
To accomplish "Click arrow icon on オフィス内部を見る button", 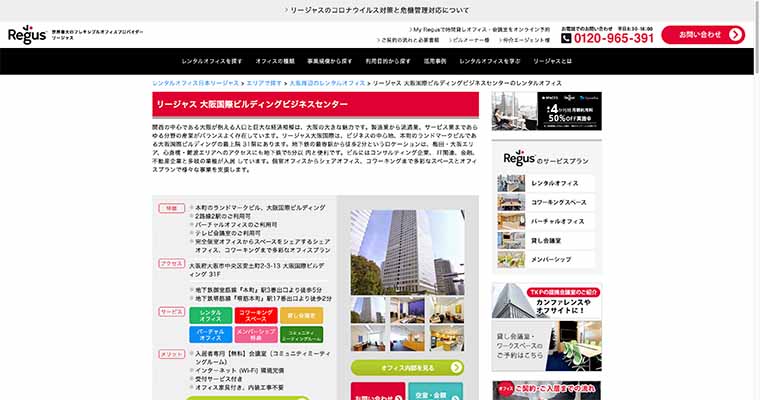I will 457,368.
